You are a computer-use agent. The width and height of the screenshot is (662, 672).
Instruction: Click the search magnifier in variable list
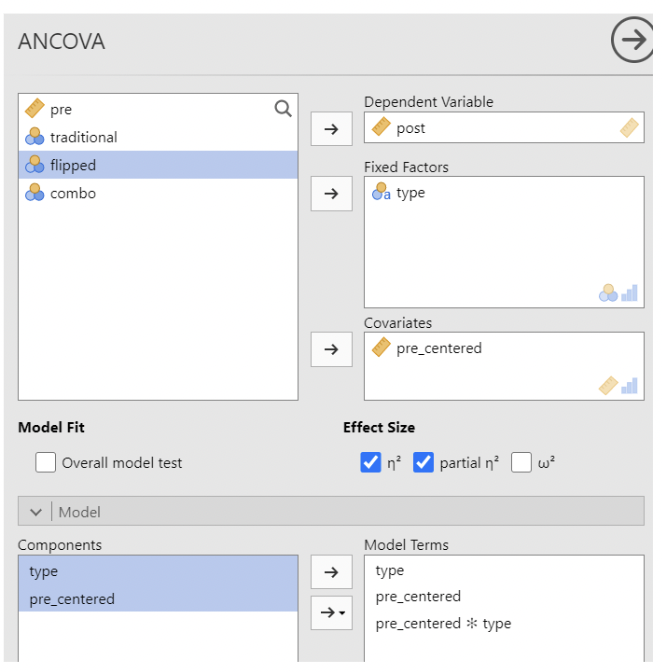coord(283,109)
